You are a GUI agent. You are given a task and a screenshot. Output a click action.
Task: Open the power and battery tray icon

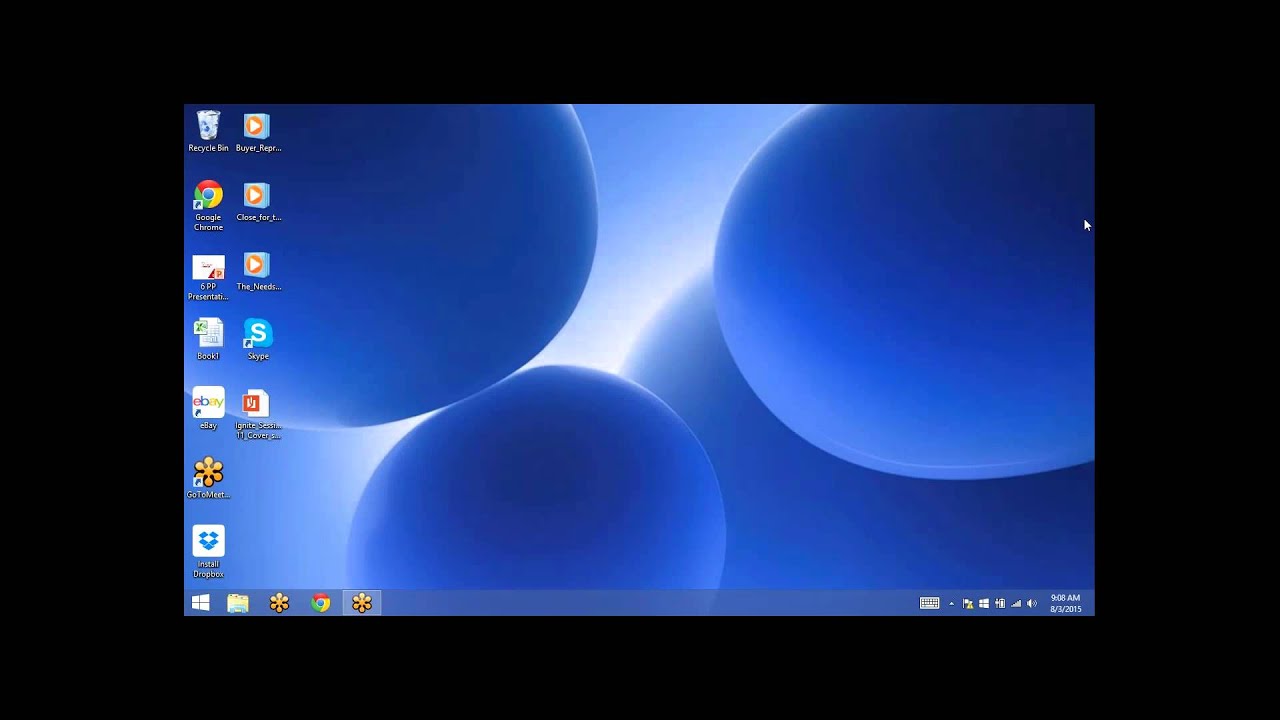tap(1000, 603)
